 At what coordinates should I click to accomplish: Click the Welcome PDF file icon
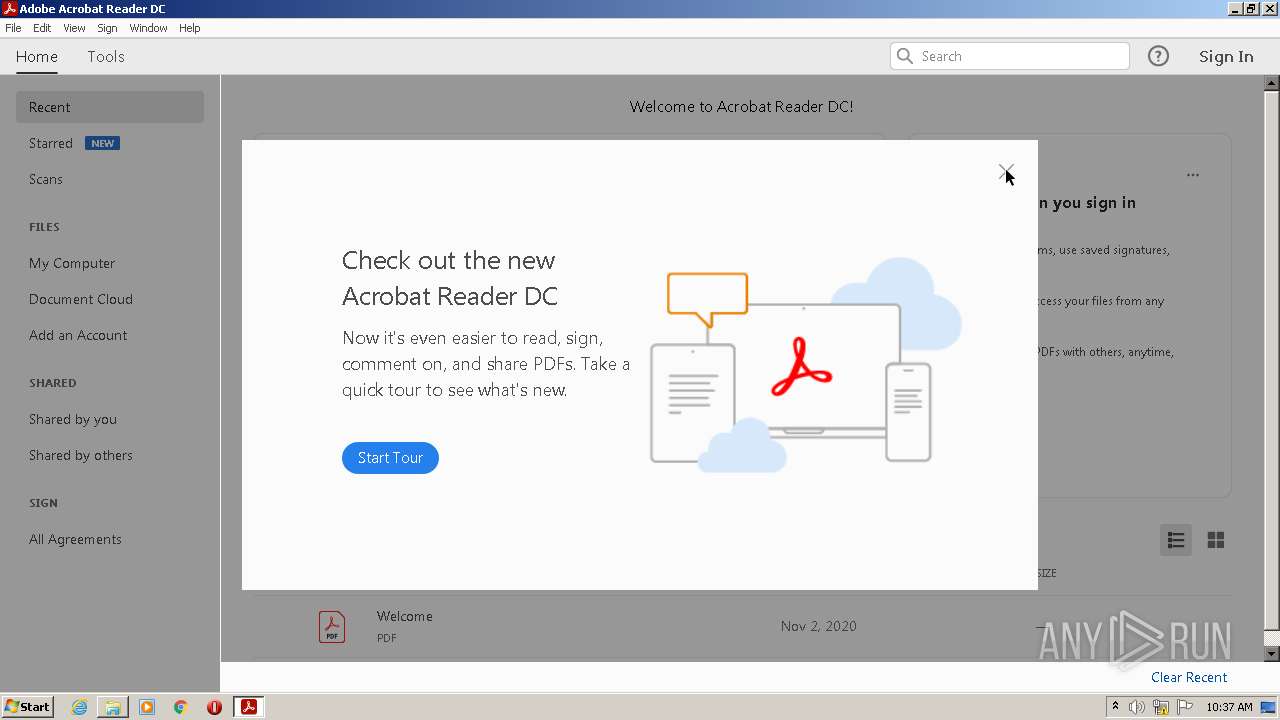[332, 626]
